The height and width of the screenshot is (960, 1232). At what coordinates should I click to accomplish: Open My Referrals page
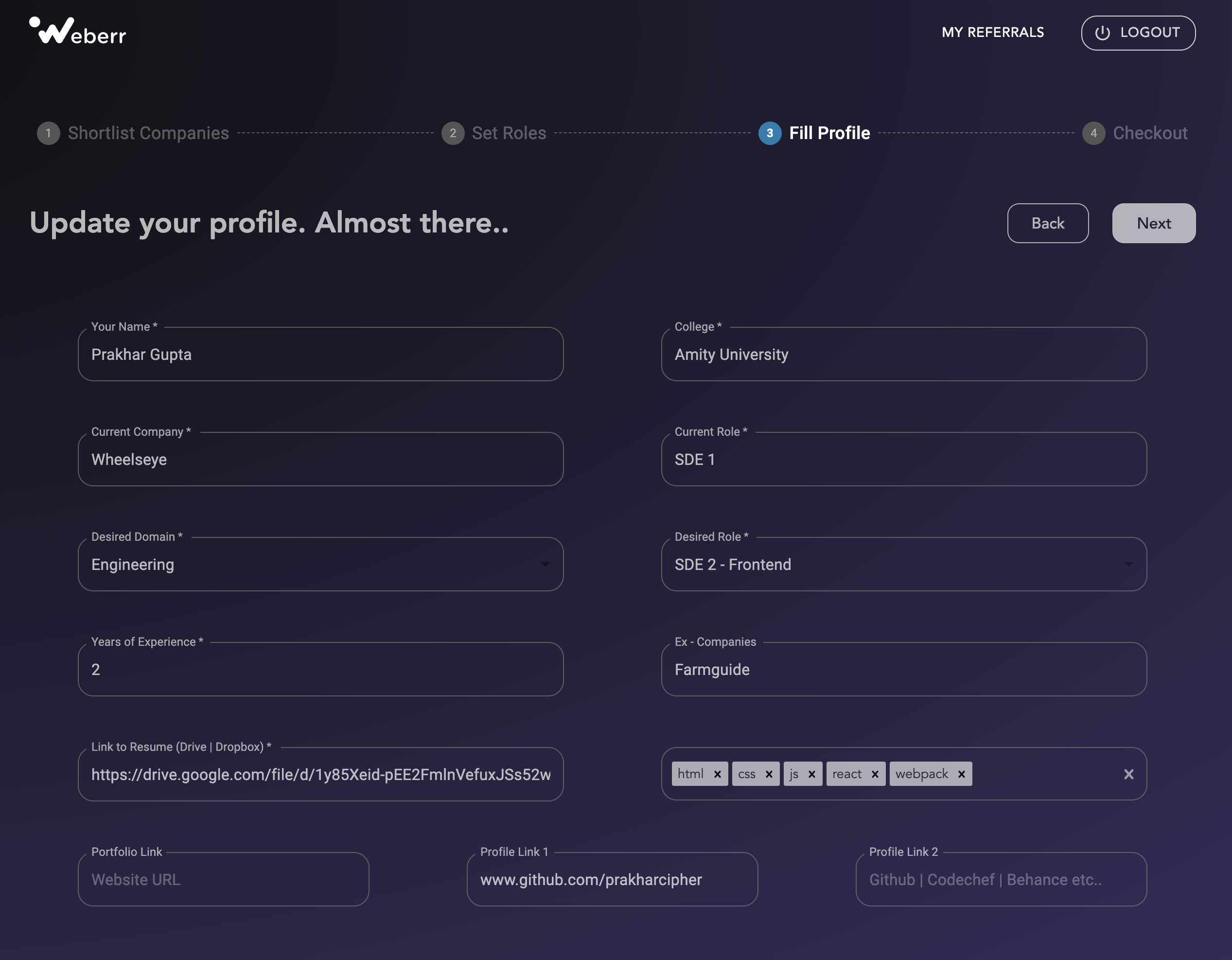coord(992,33)
